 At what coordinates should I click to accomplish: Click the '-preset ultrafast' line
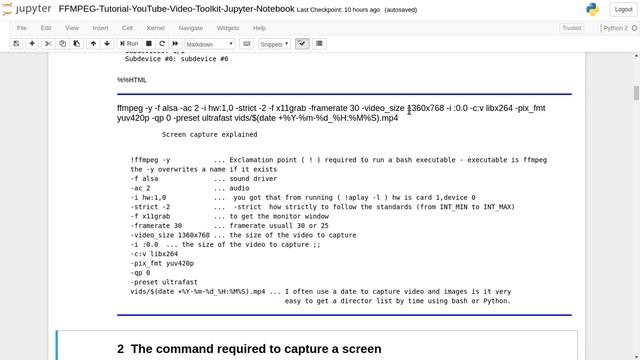pyautogui.click(x=164, y=282)
